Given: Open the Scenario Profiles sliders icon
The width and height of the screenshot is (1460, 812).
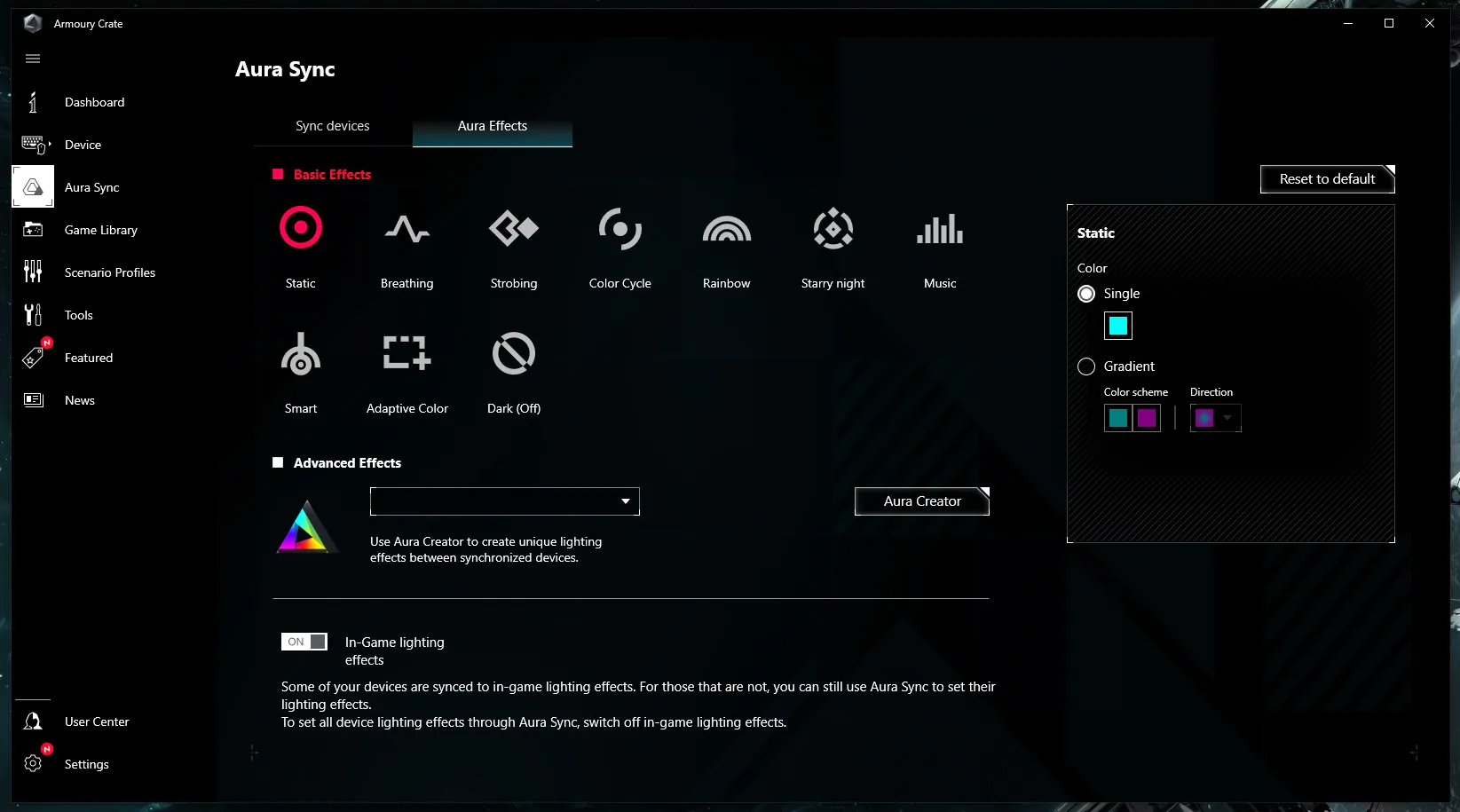Looking at the screenshot, I should 33,272.
